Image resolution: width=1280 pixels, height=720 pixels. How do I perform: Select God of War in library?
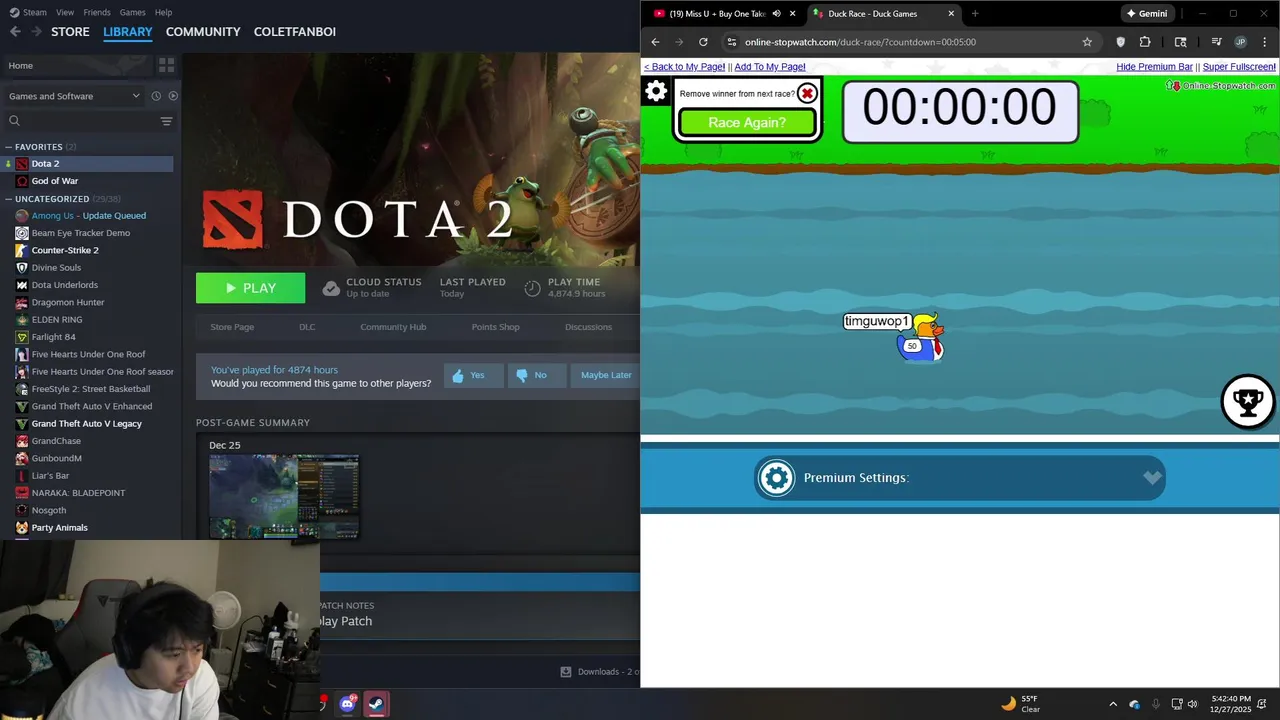point(54,181)
